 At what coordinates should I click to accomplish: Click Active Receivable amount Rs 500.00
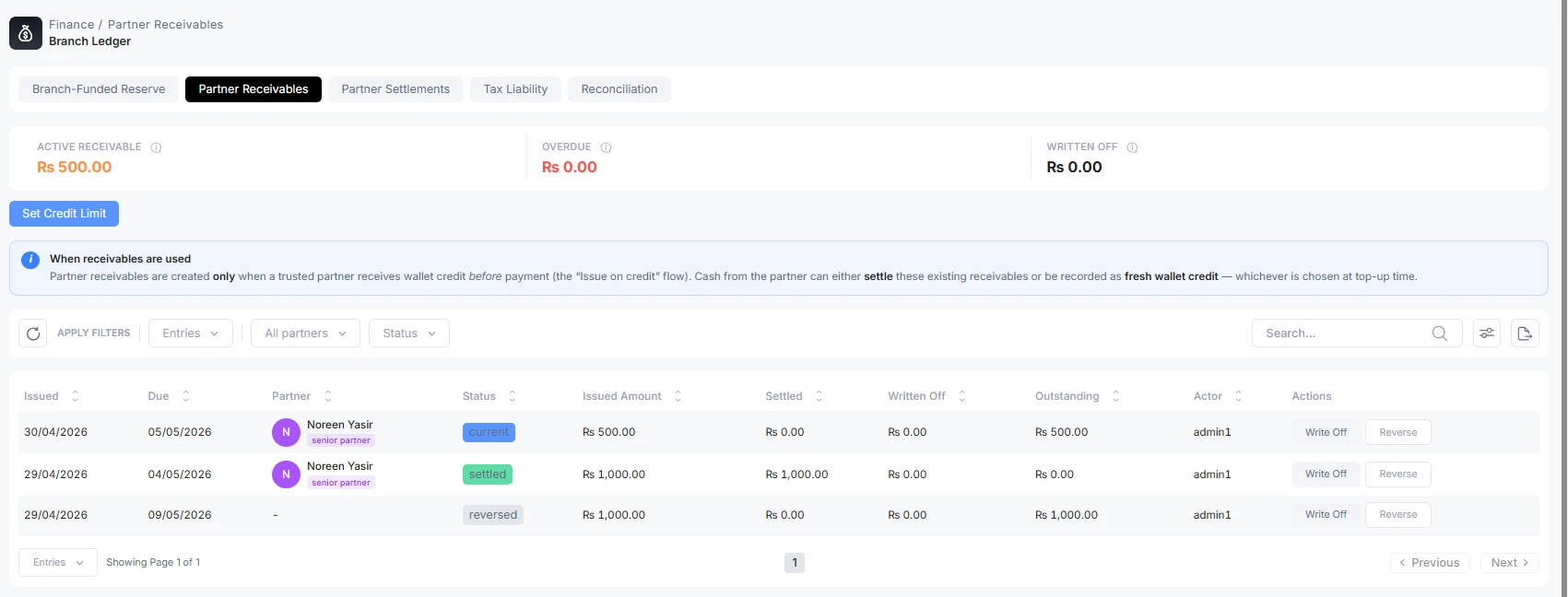click(74, 168)
